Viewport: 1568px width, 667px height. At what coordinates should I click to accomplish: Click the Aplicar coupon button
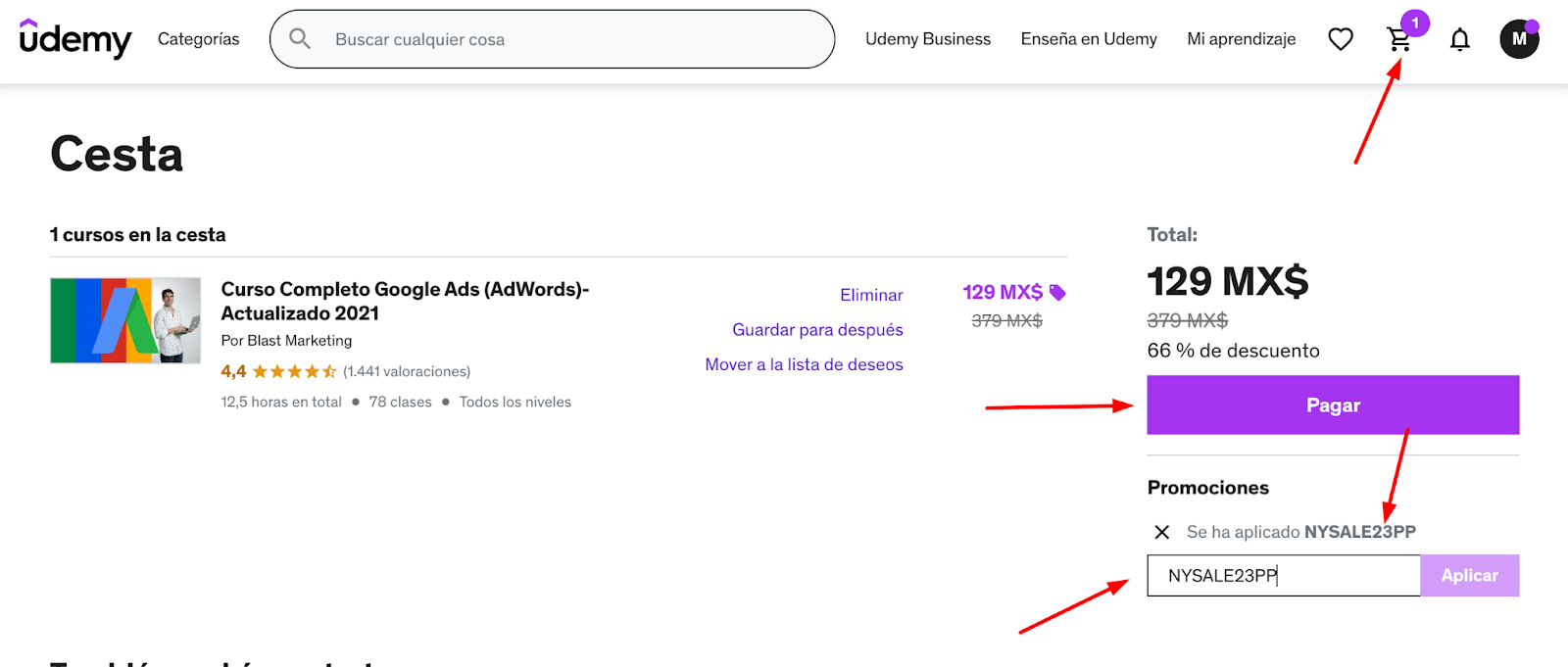coord(1469,576)
